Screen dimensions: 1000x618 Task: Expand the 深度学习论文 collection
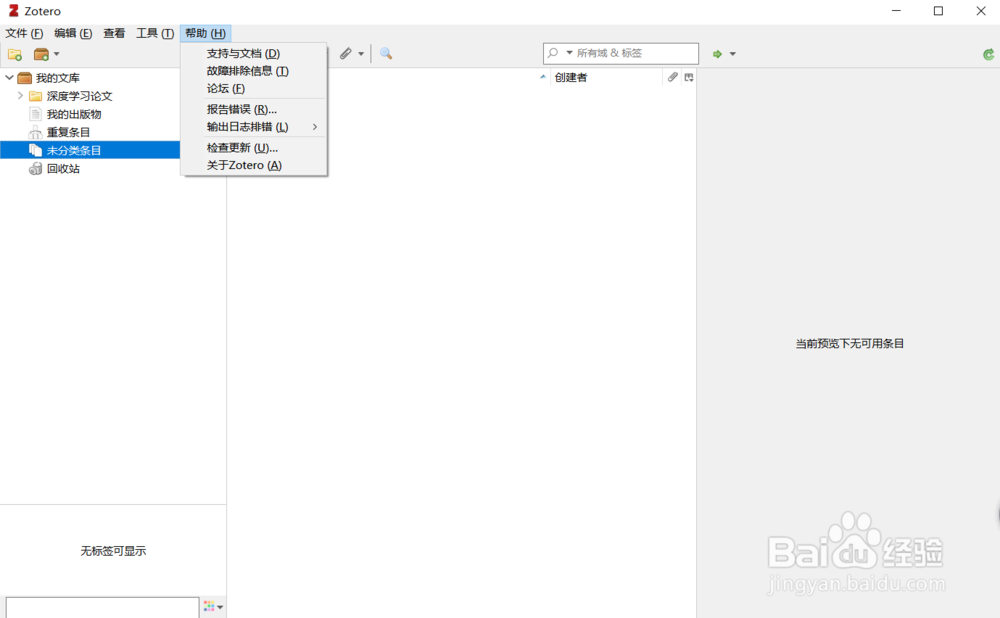[x=20, y=96]
